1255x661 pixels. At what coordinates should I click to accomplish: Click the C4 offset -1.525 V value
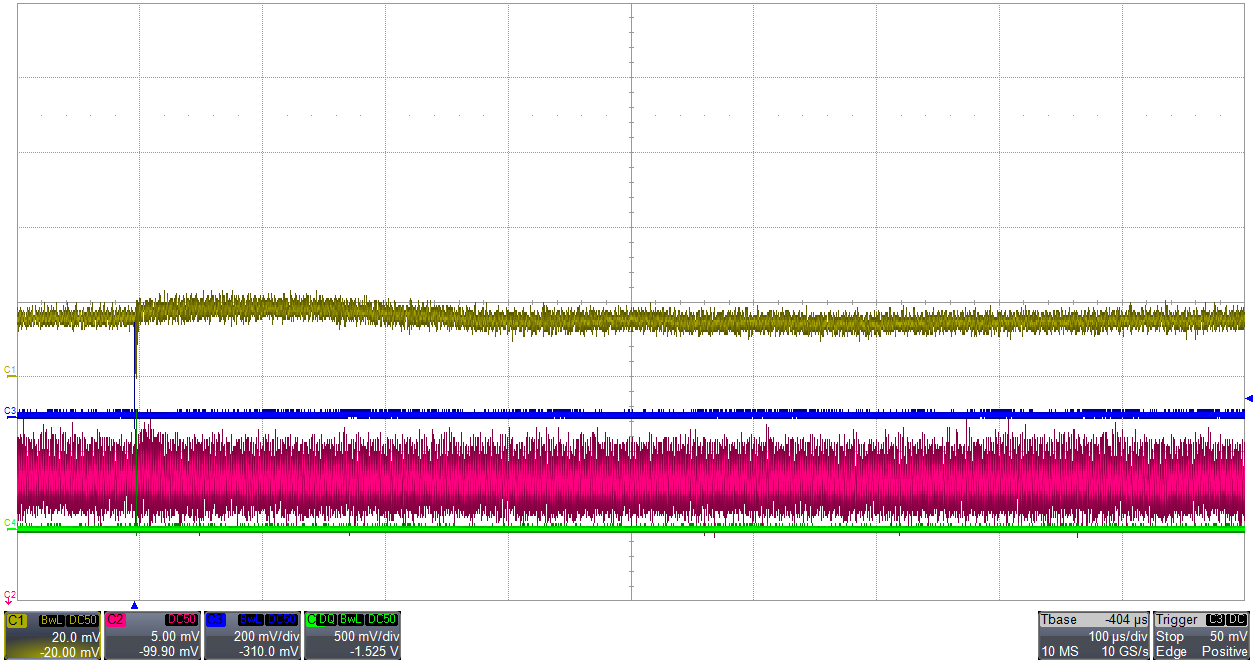(x=375, y=652)
